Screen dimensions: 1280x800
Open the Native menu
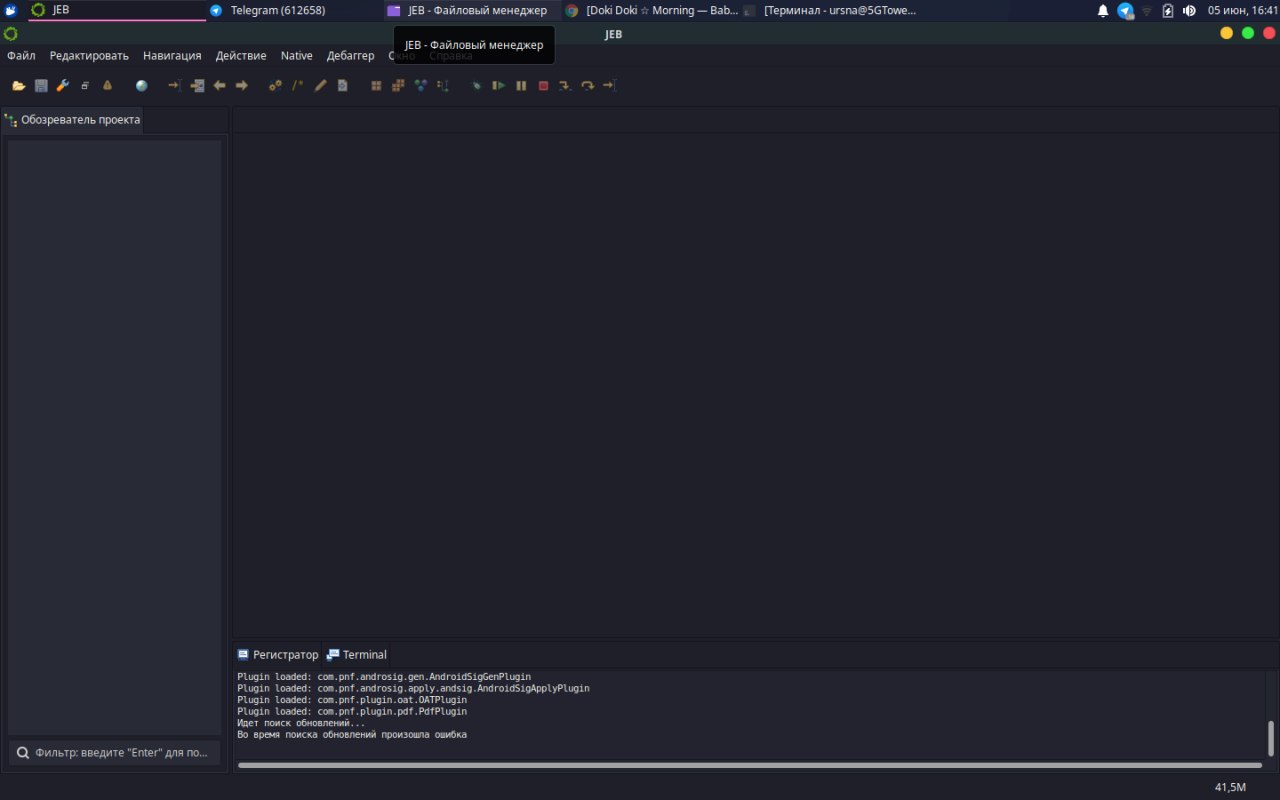(296, 56)
